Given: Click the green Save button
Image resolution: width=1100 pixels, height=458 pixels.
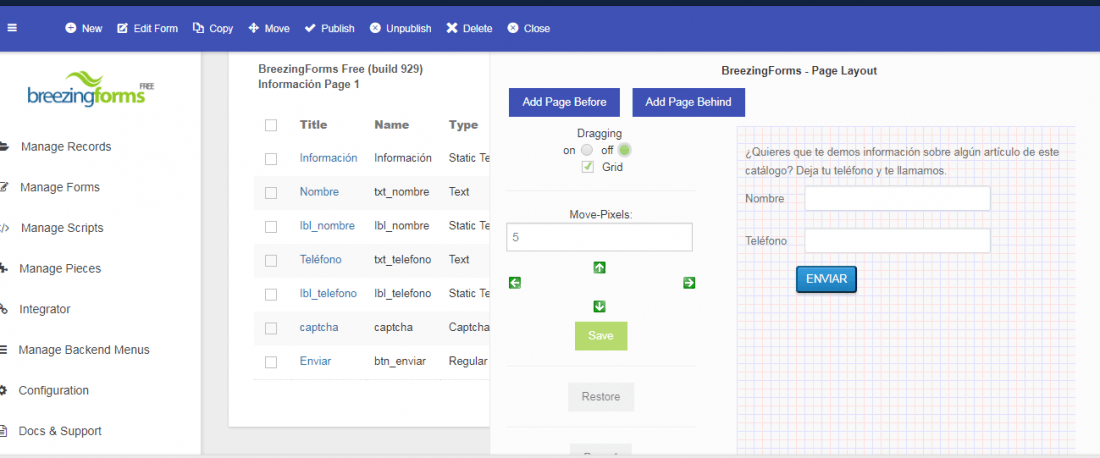Looking at the screenshot, I should [x=601, y=336].
